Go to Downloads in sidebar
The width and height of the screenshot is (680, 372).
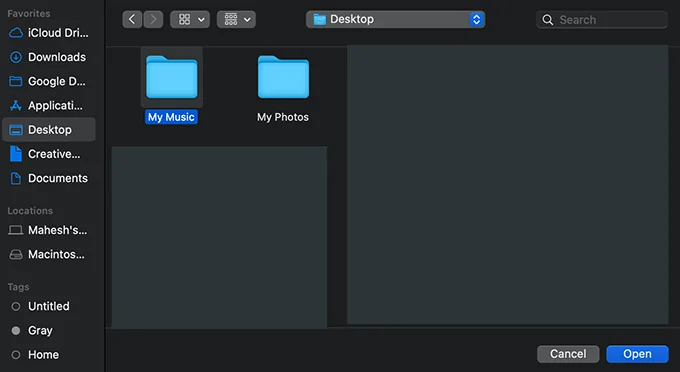[49, 57]
